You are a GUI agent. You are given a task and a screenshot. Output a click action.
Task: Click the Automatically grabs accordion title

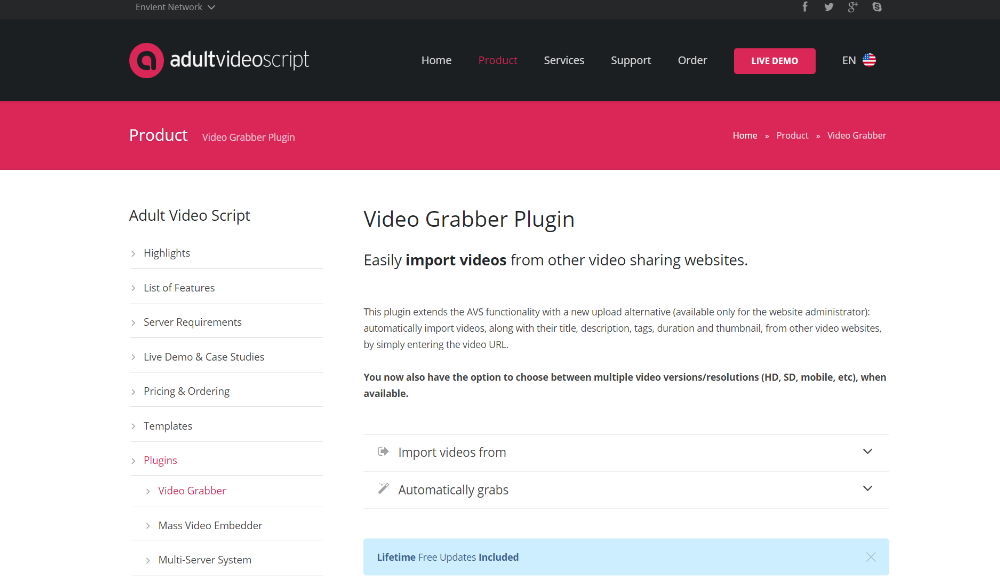453,489
